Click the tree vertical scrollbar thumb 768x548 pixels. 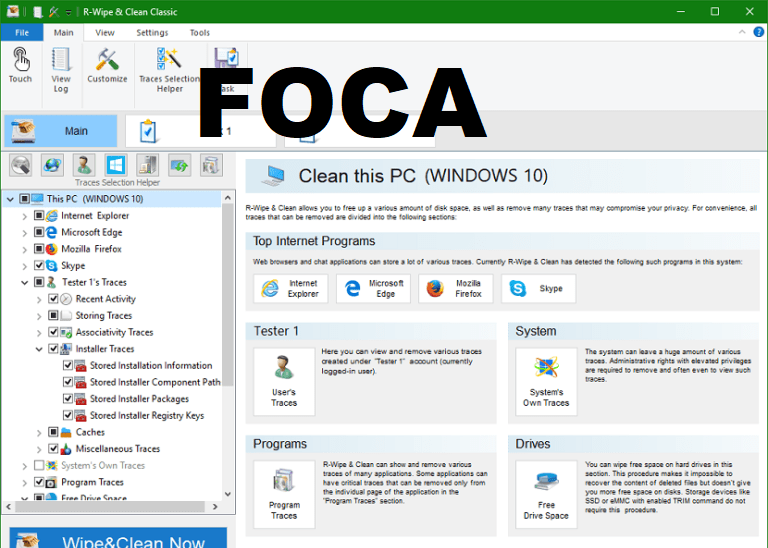point(227,296)
